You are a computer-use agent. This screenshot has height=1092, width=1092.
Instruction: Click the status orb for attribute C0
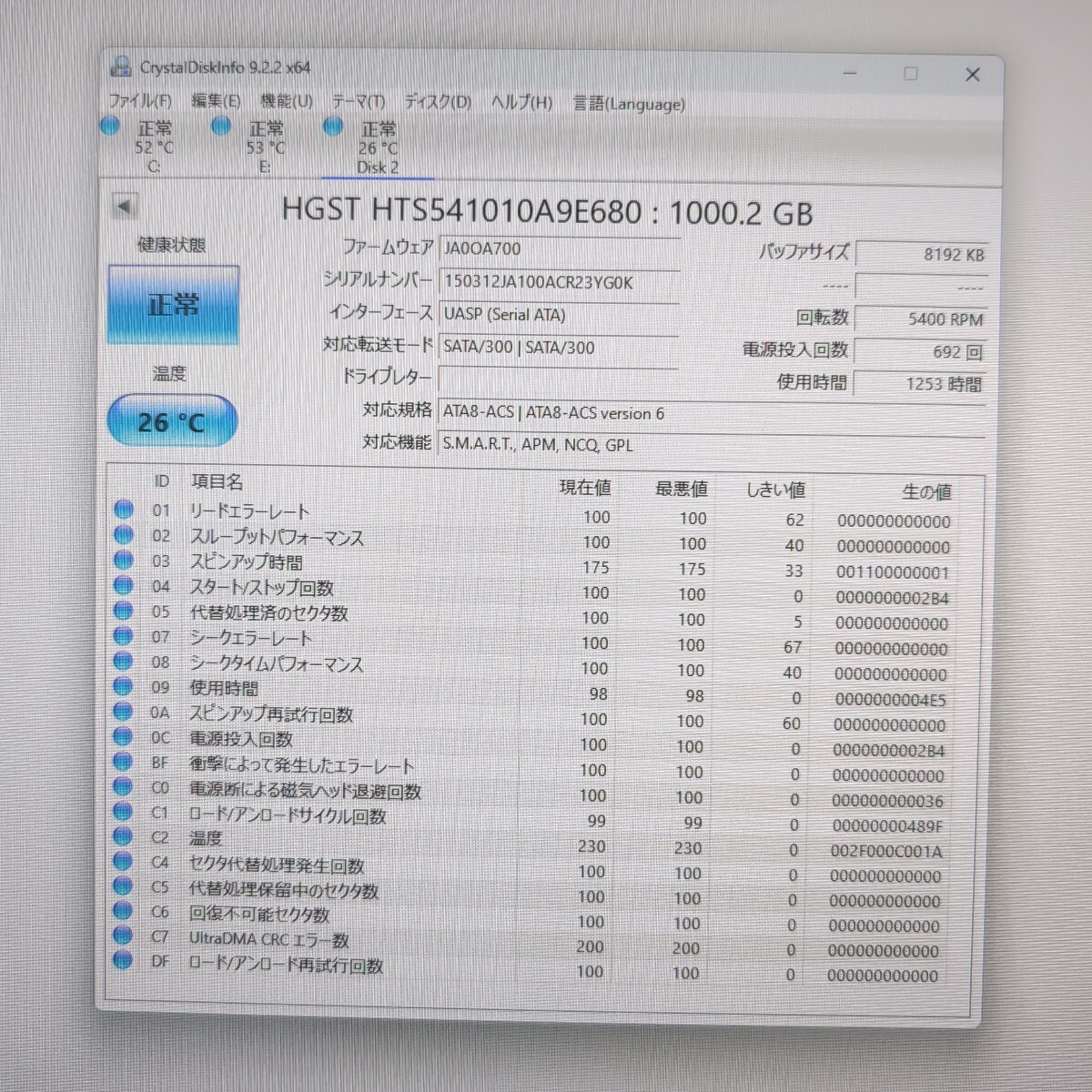coord(123,786)
